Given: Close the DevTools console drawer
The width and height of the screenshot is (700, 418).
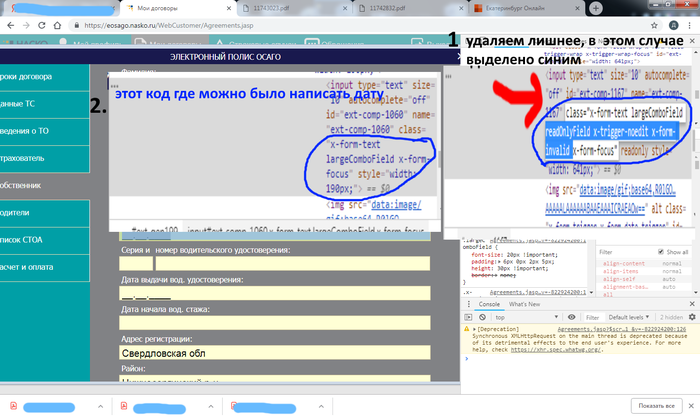Looking at the screenshot, I should click(x=691, y=303).
